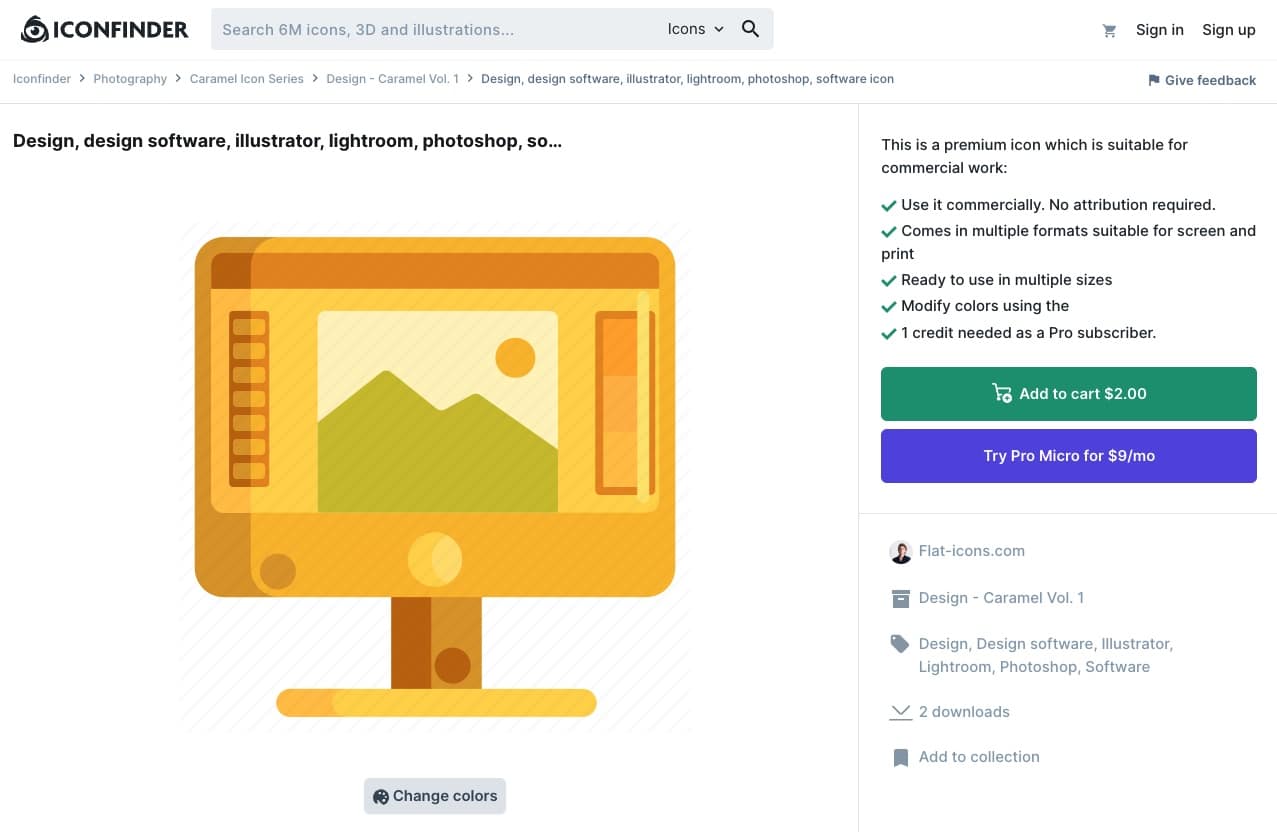Screen dimensions: 1277x832
Task: Click the Design tag
Action: (943, 644)
